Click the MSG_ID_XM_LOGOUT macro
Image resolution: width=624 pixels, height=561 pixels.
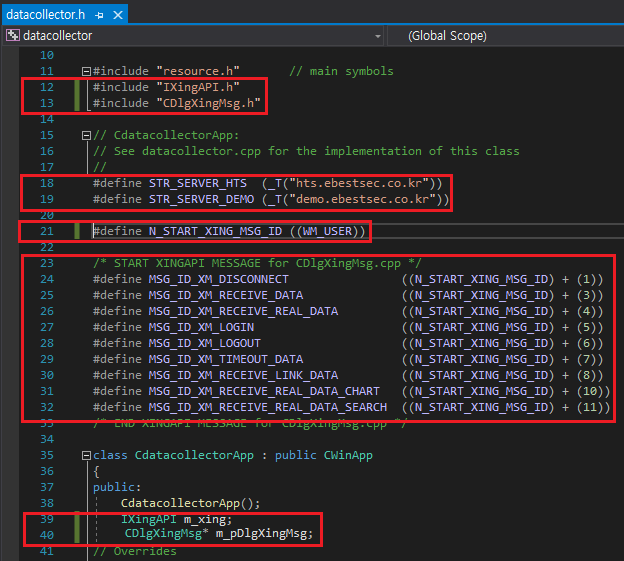[x=205, y=343]
